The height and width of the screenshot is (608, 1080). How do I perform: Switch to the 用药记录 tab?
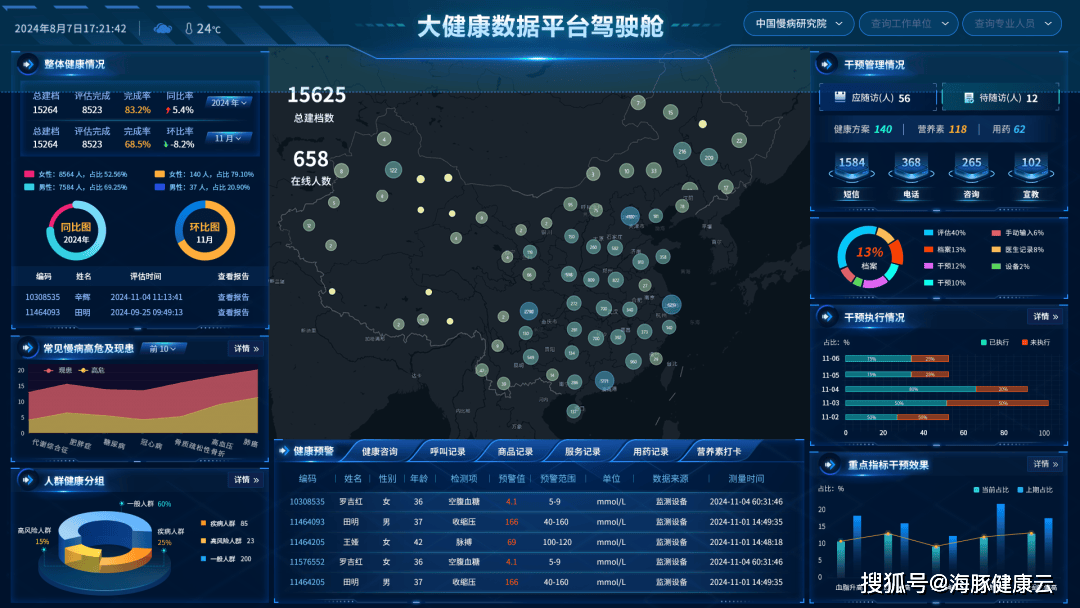651,452
